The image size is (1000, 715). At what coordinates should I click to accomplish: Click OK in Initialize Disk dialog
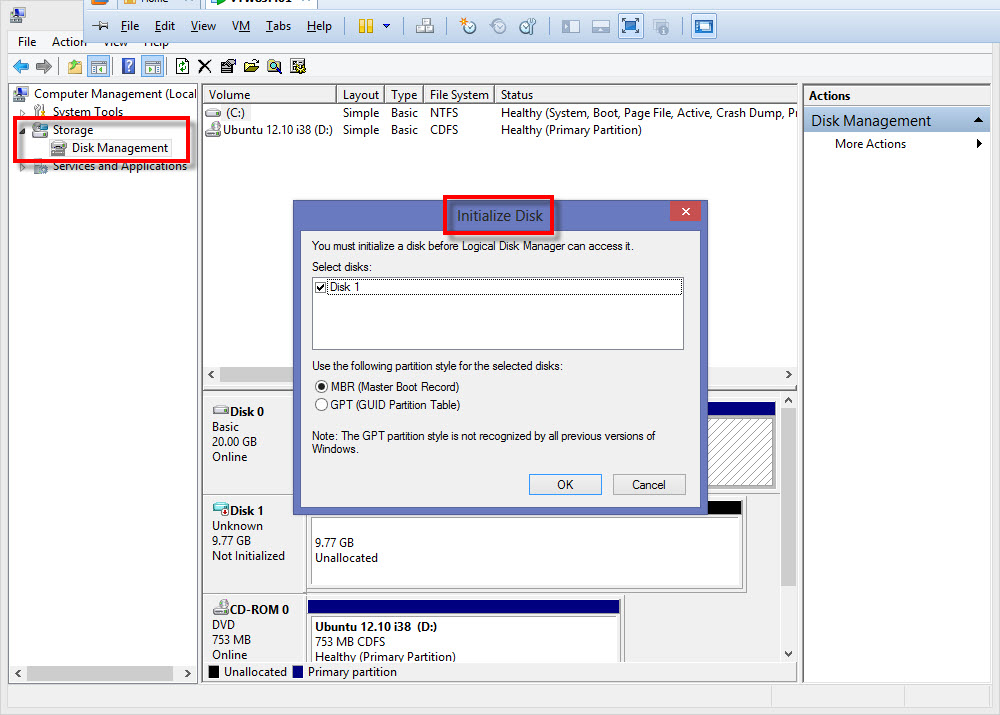click(x=565, y=485)
